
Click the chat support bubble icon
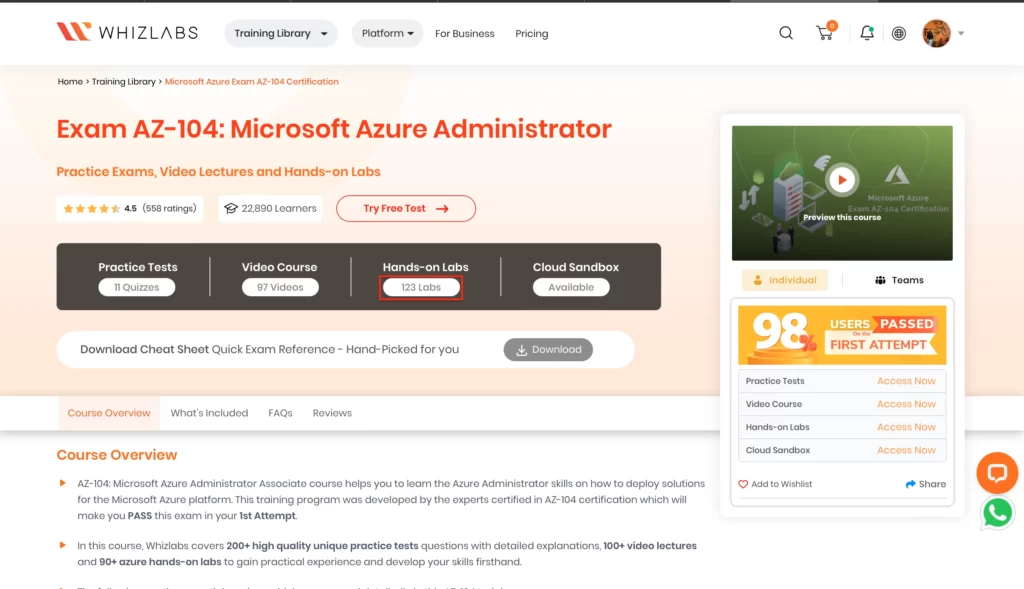(997, 472)
